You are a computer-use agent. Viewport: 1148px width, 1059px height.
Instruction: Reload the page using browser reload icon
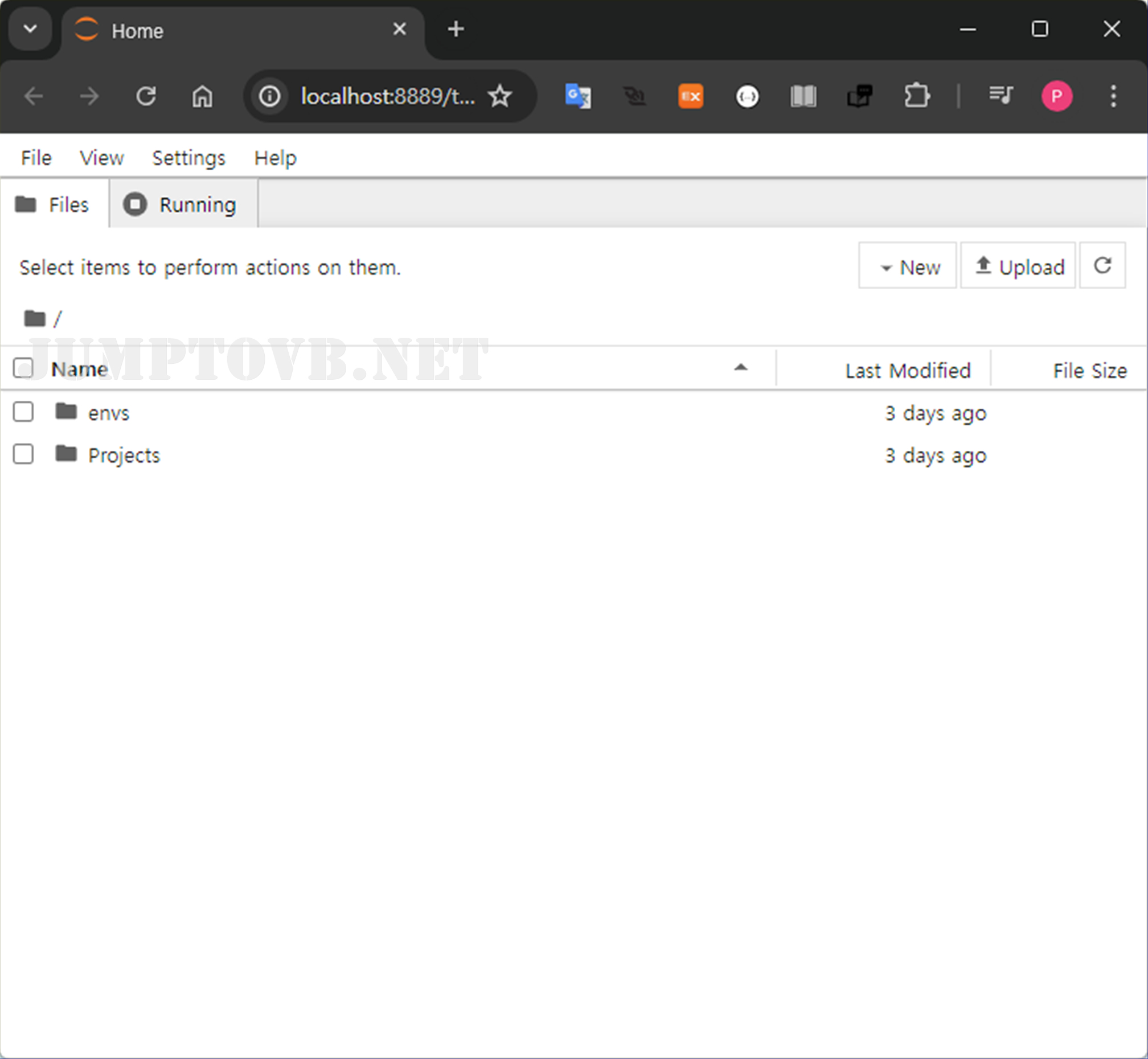tap(146, 96)
